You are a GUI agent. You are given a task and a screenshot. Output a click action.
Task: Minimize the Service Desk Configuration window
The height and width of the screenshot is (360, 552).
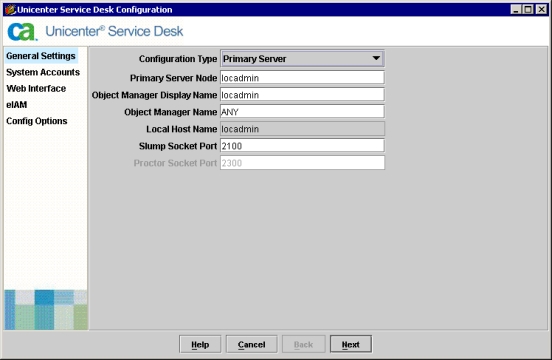click(516, 10)
